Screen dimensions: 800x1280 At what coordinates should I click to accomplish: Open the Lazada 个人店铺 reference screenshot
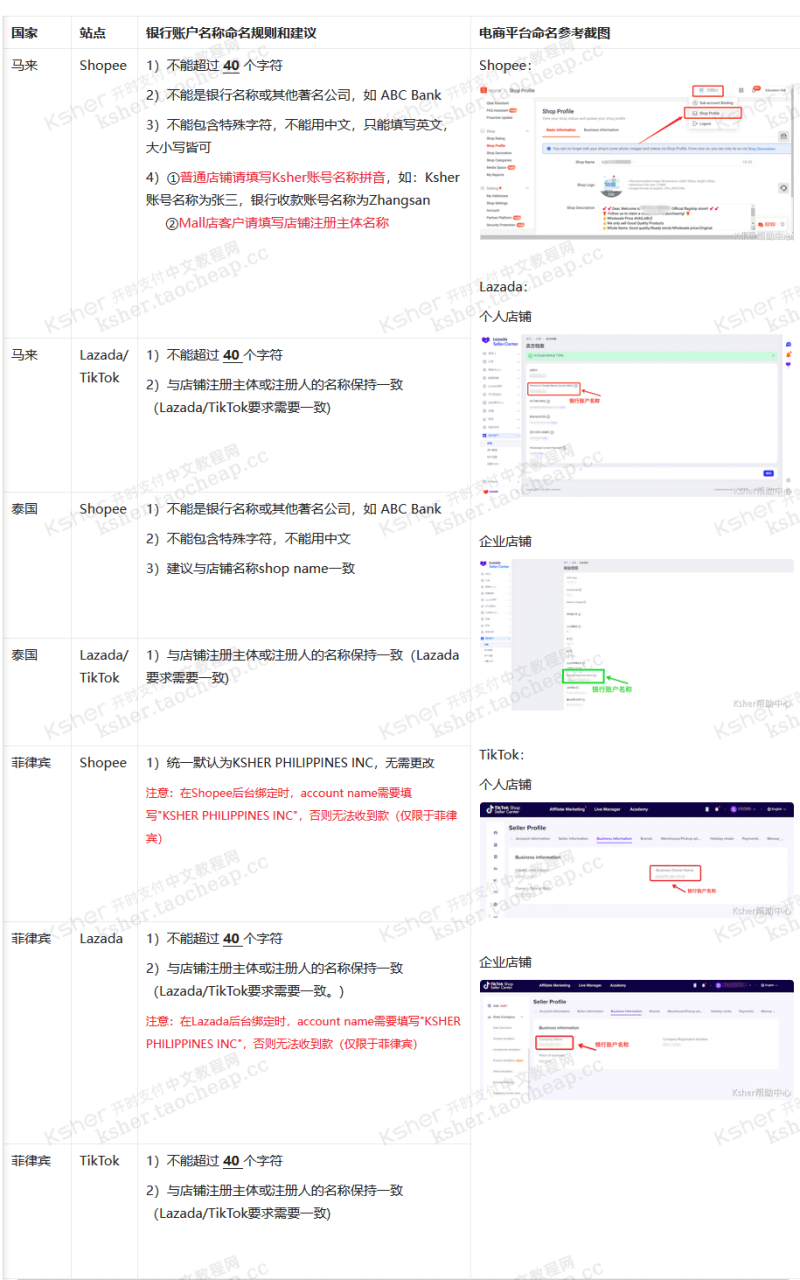pyautogui.click(x=635, y=415)
